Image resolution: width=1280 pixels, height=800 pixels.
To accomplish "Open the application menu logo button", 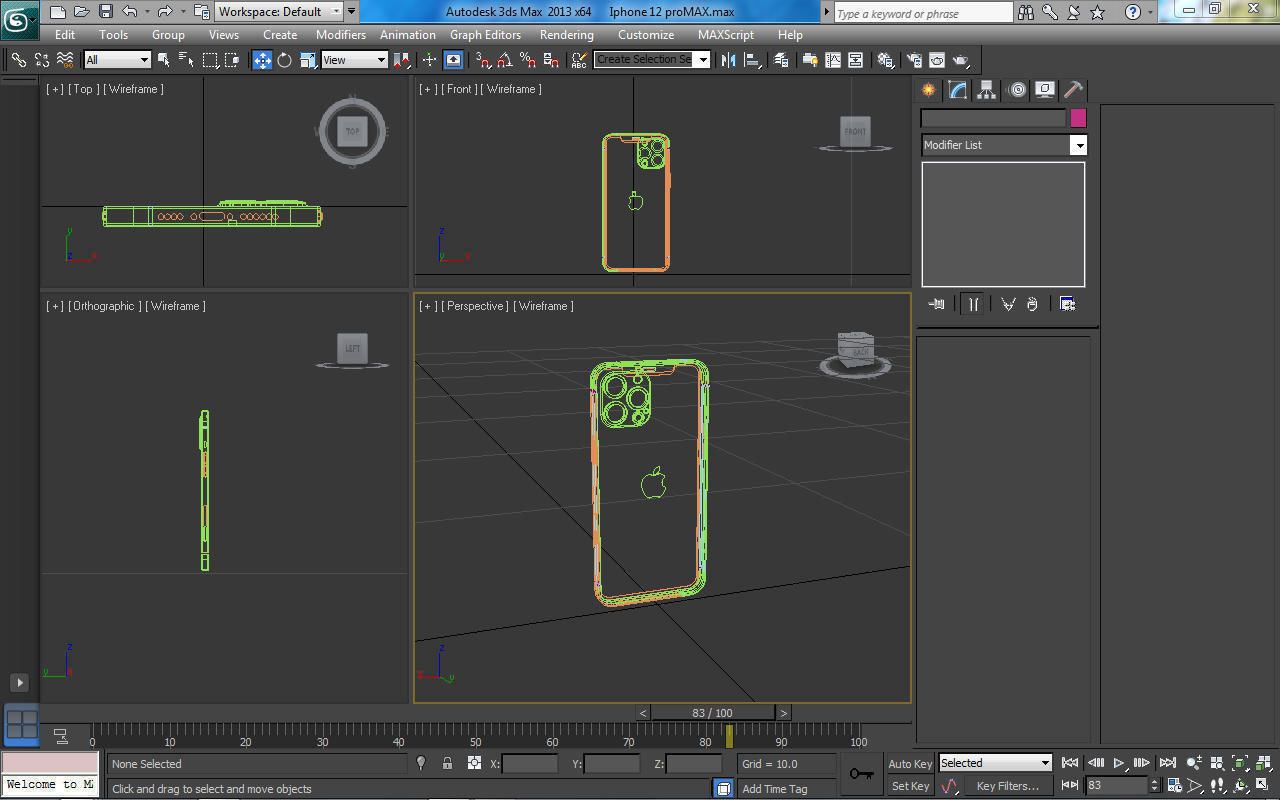I will 19,18.
